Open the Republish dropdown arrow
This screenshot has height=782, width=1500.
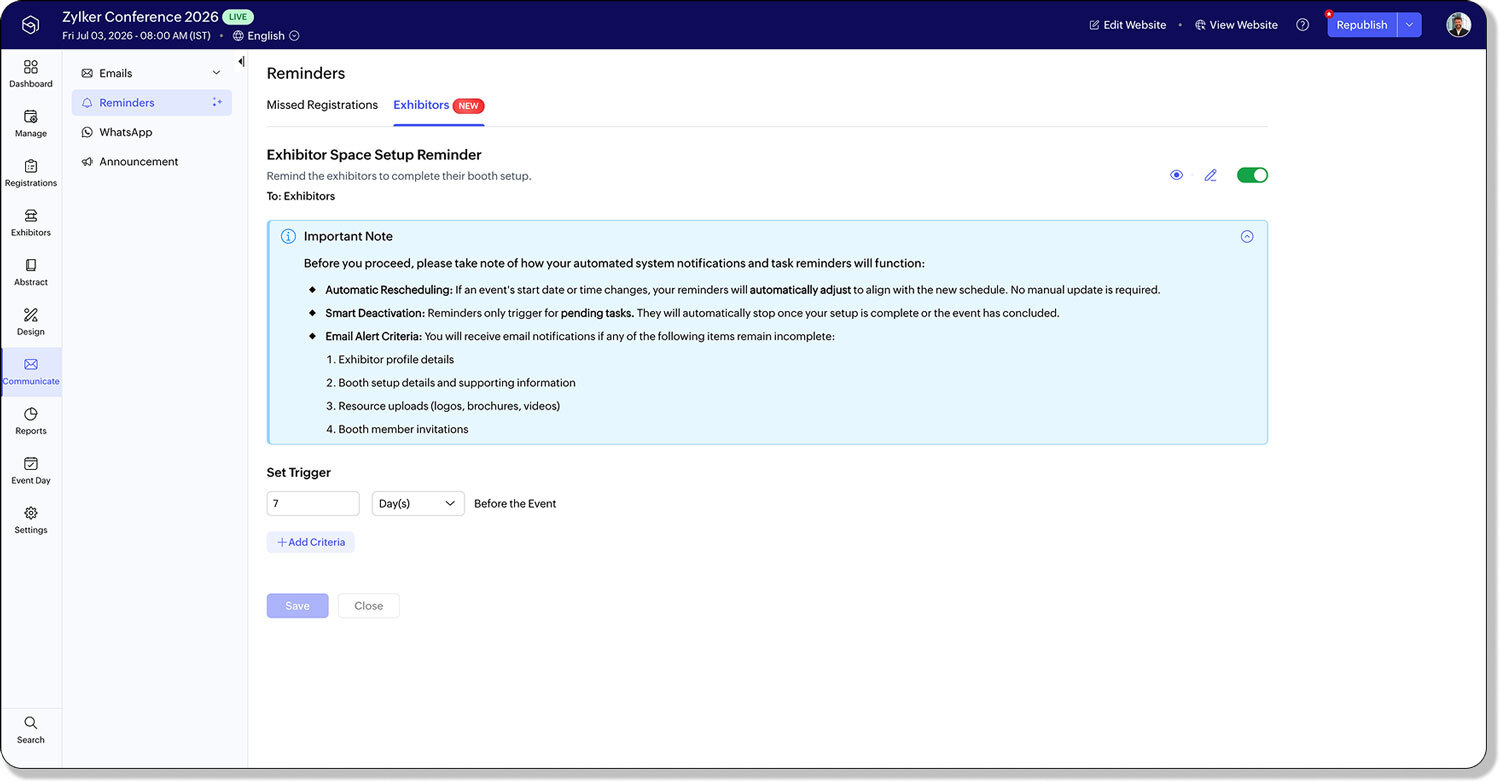point(1409,25)
